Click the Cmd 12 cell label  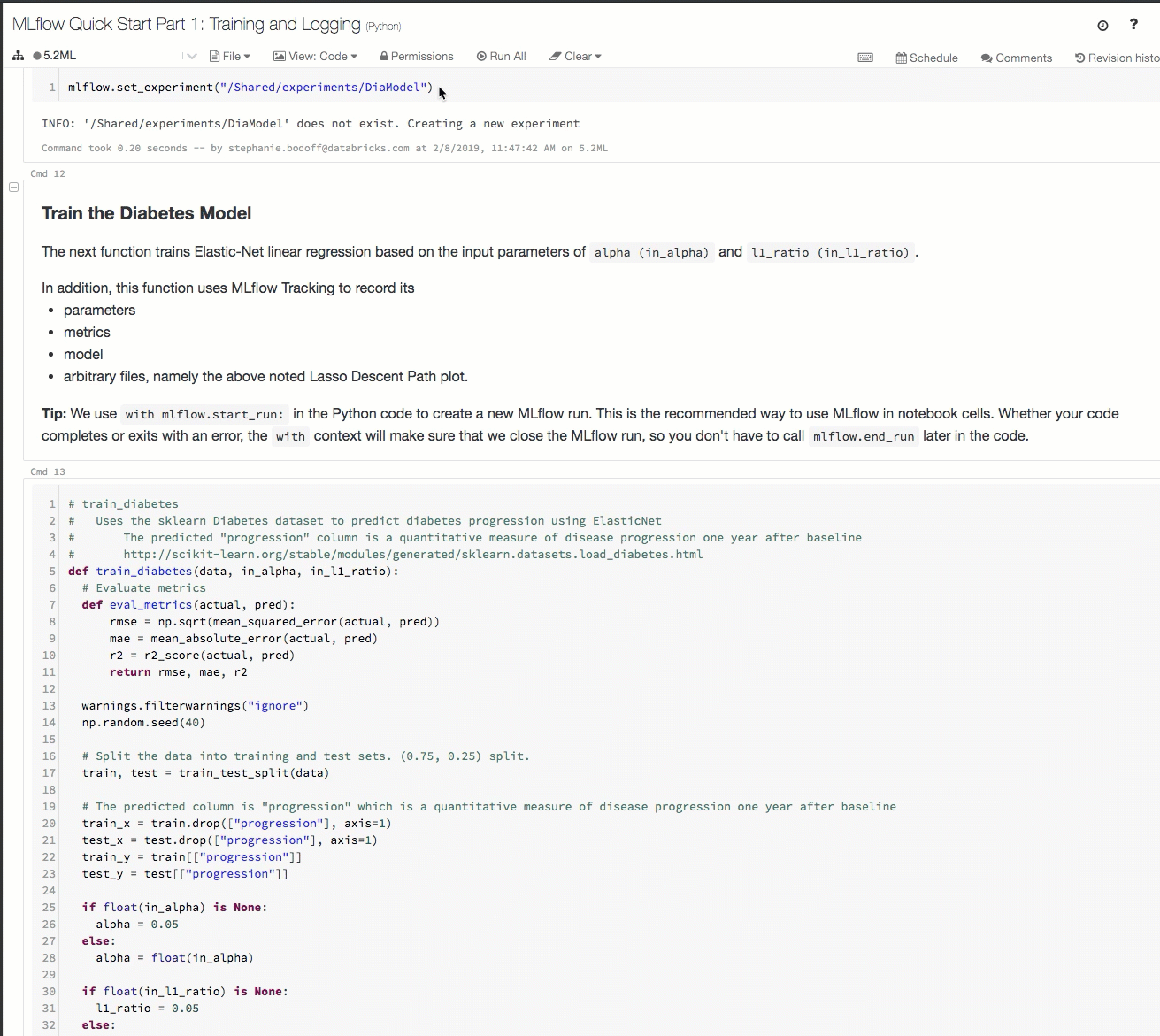click(48, 174)
